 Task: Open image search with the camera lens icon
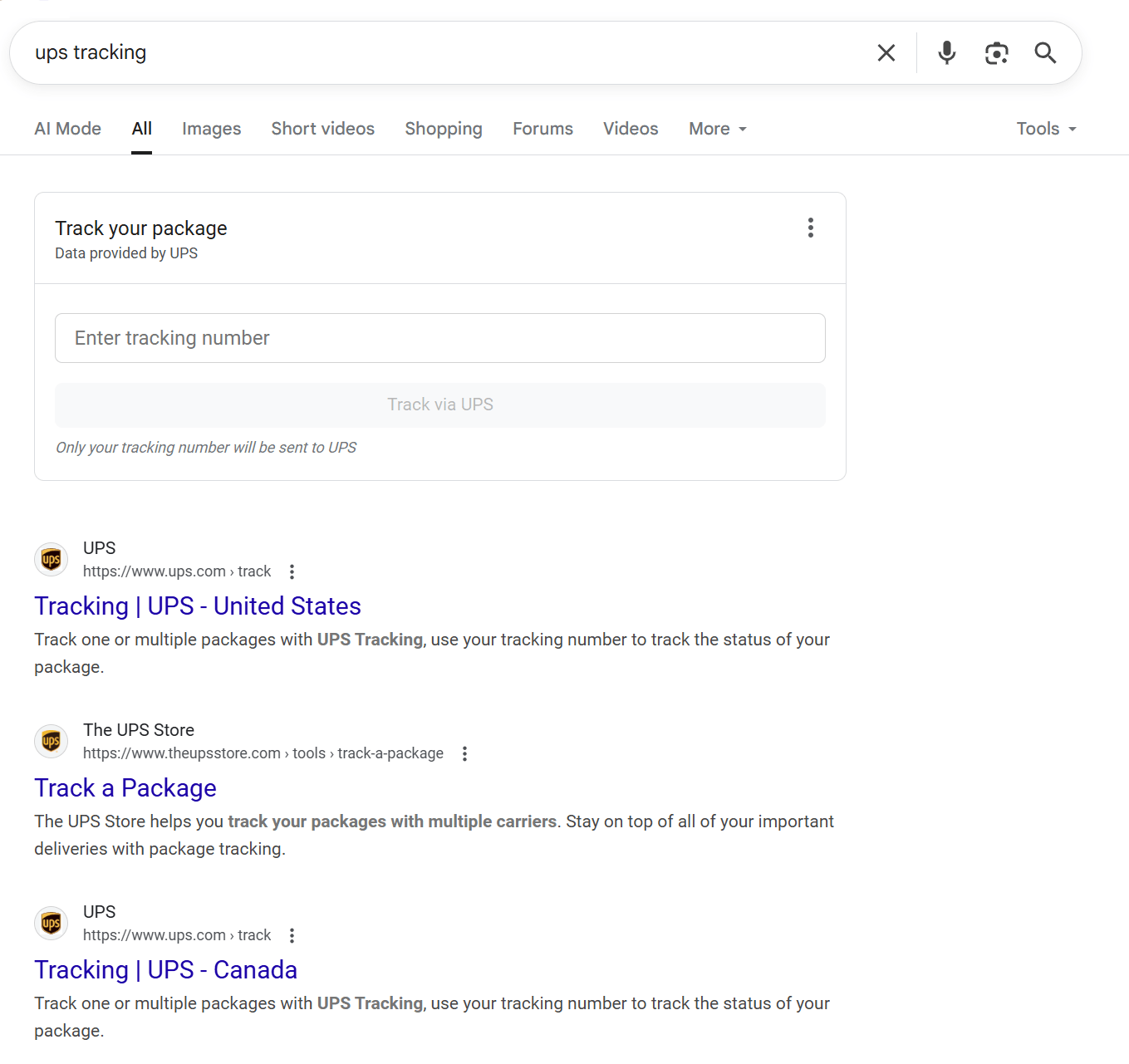click(x=996, y=53)
